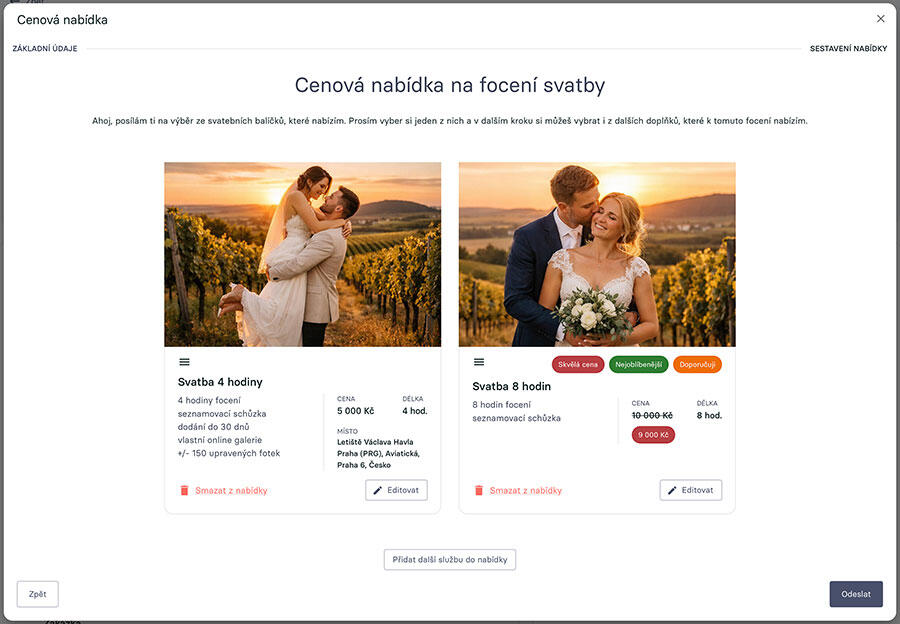Click the Nejoblíbenější green badge

pos(639,364)
